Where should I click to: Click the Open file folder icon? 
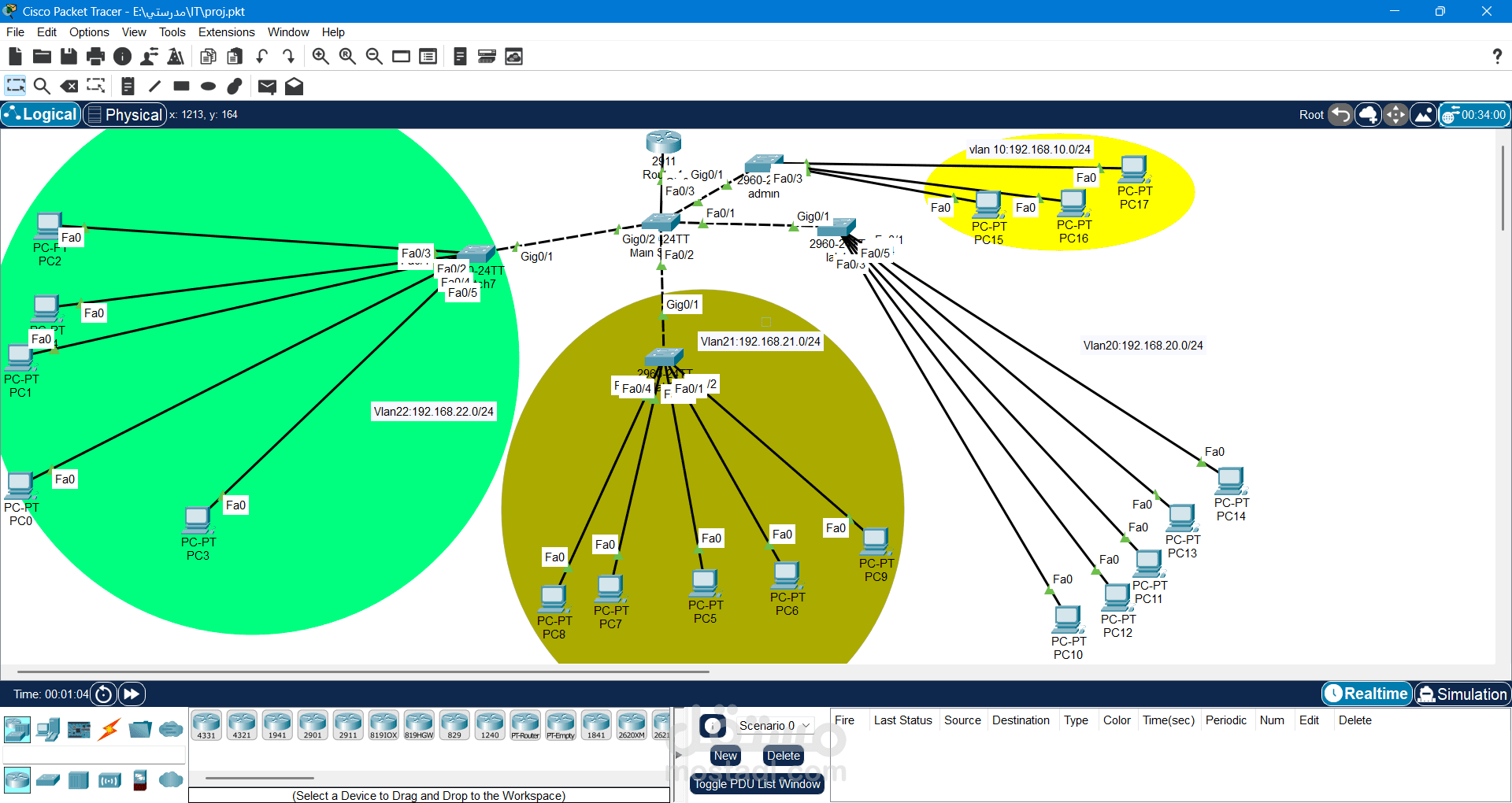pyautogui.click(x=42, y=57)
